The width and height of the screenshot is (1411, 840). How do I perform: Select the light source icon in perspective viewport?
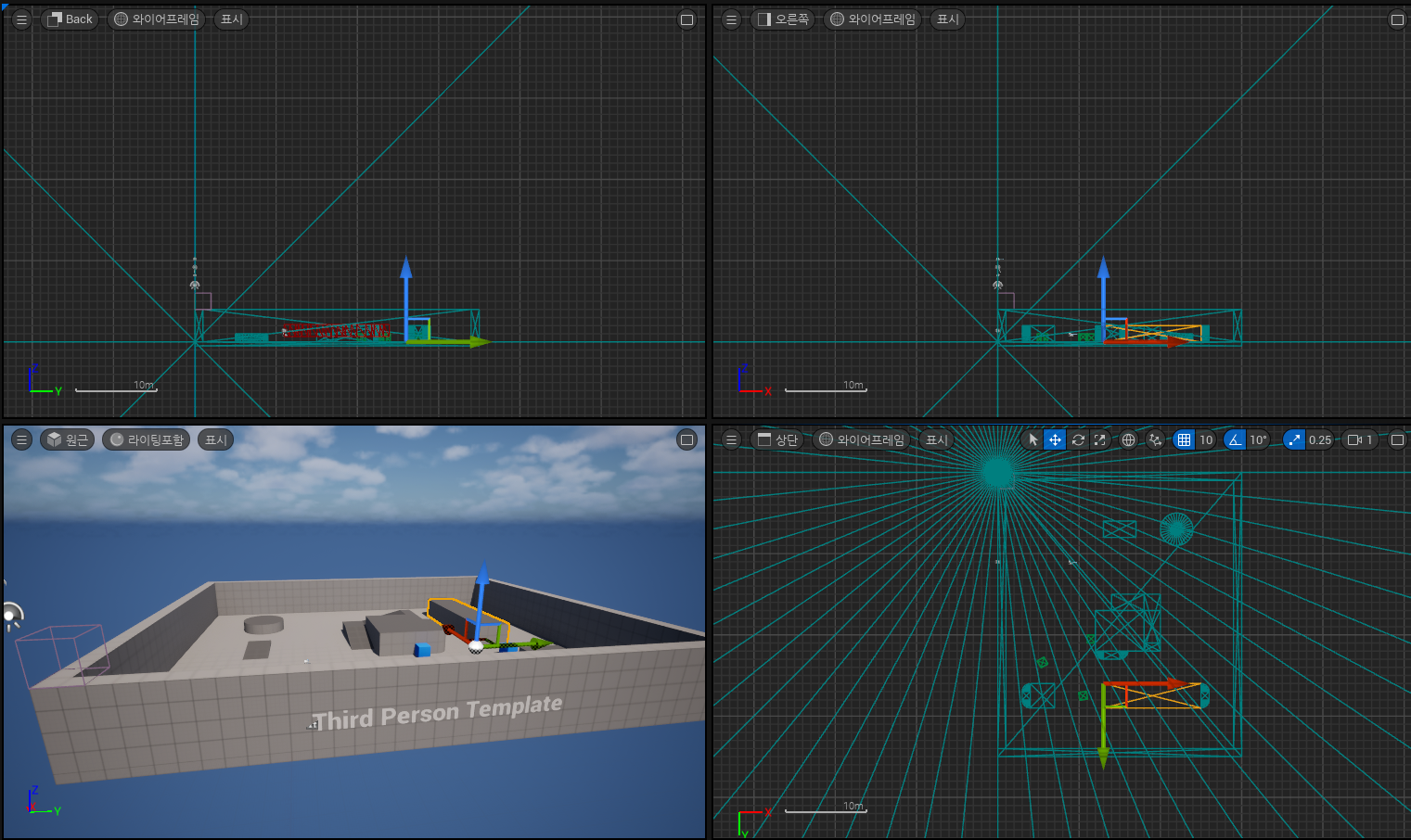click(x=10, y=616)
